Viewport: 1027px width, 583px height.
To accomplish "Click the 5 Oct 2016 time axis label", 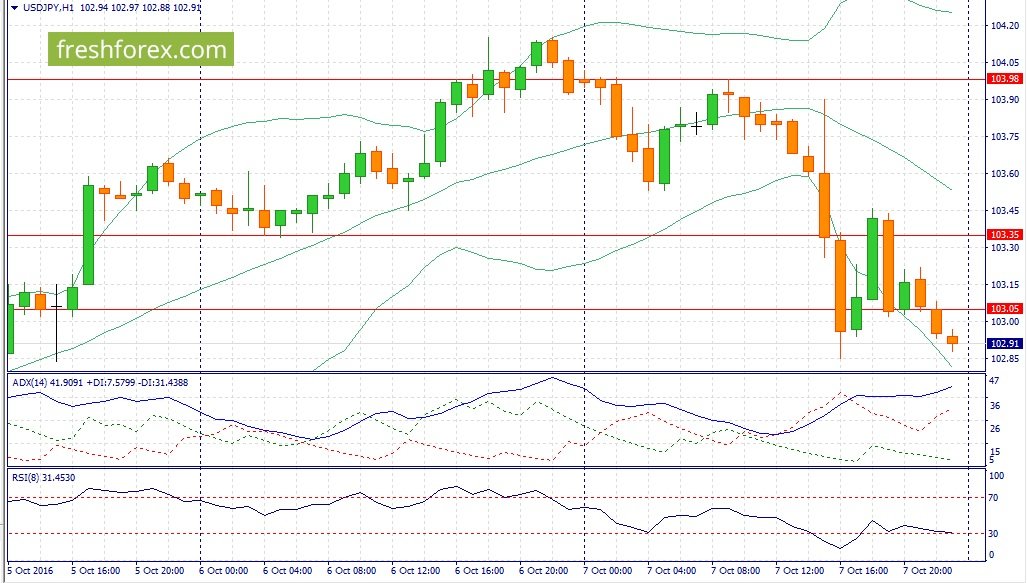I will pyautogui.click(x=31, y=571).
